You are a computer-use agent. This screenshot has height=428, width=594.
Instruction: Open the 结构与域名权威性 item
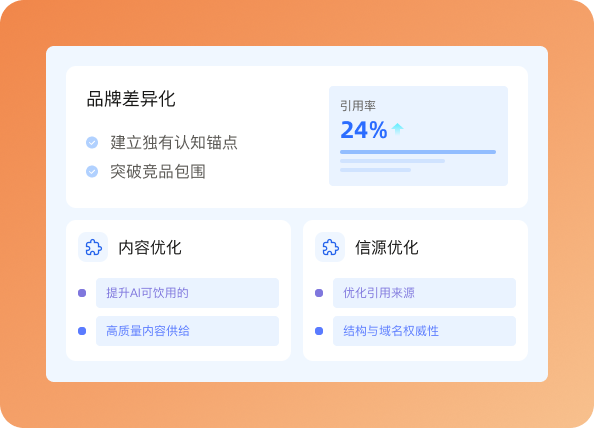point(424,331)
